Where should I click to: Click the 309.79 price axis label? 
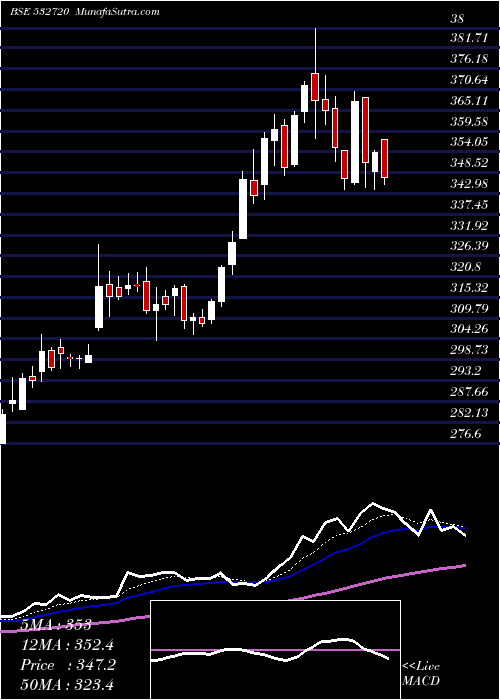(x=469, y=308)
